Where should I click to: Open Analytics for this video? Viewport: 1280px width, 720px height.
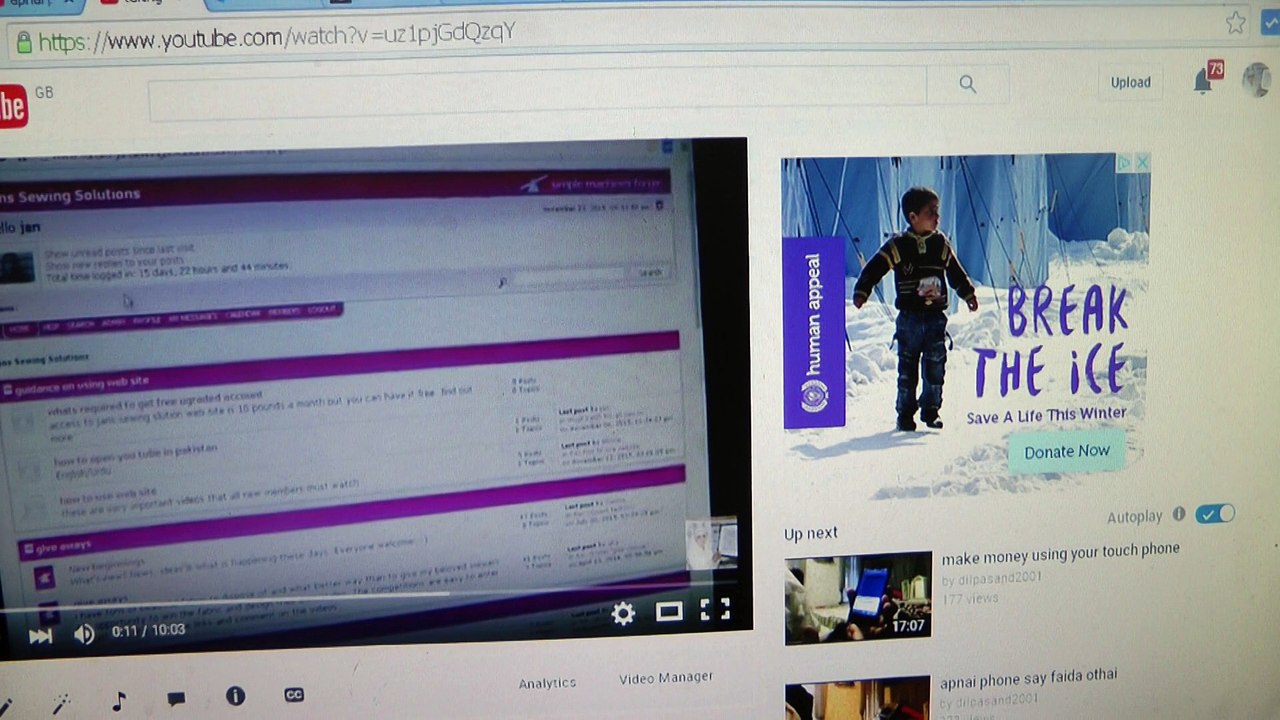click(547, 683)
